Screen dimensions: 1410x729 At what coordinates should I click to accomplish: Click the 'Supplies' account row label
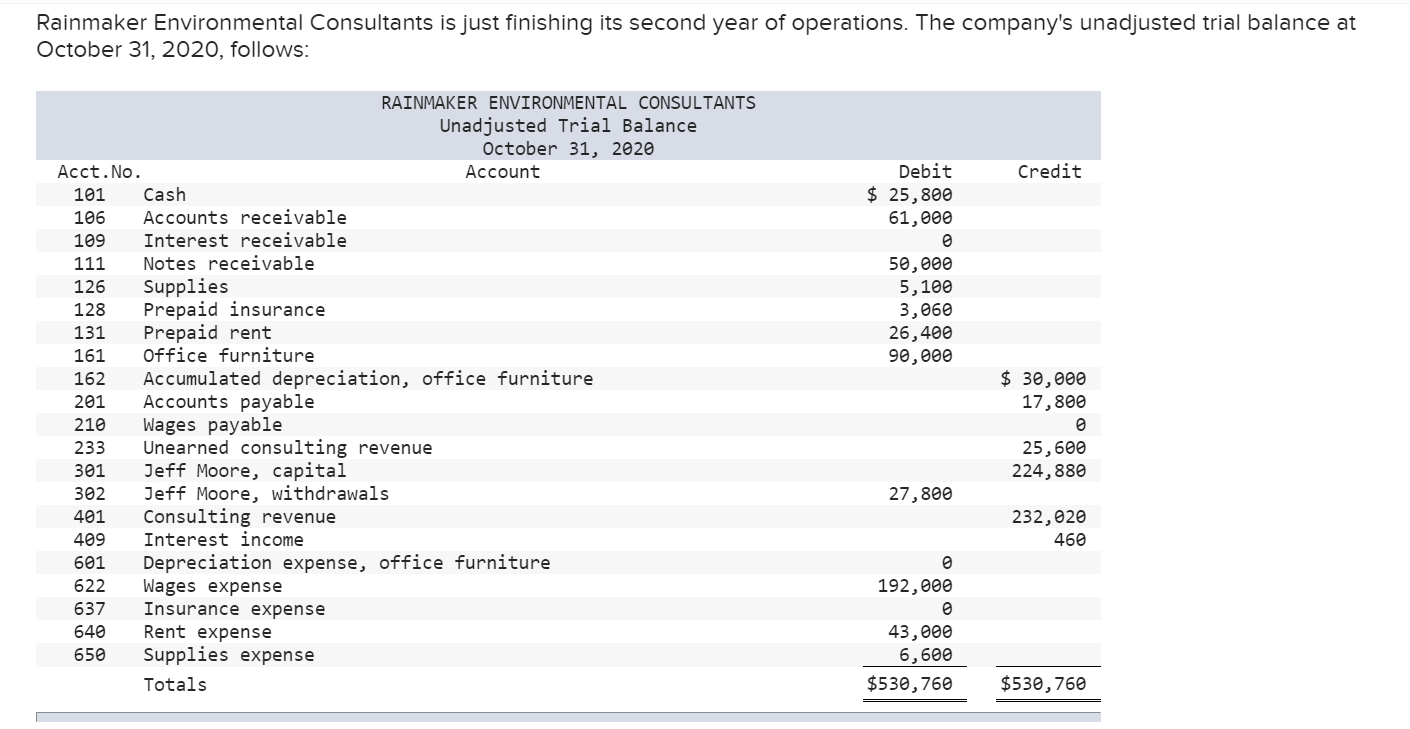tap(186, 286)
